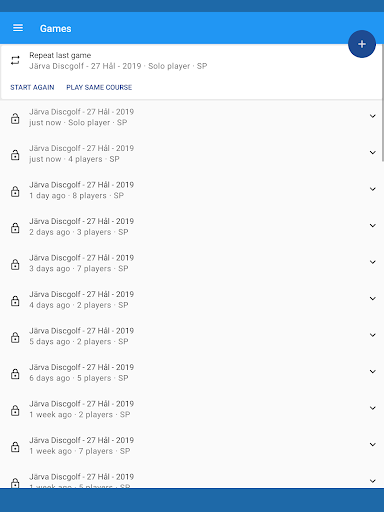Viewport: 384px width, 512px height.
Task: Click lock icon on 1 day ago game
Action: [x=15, y=191]
